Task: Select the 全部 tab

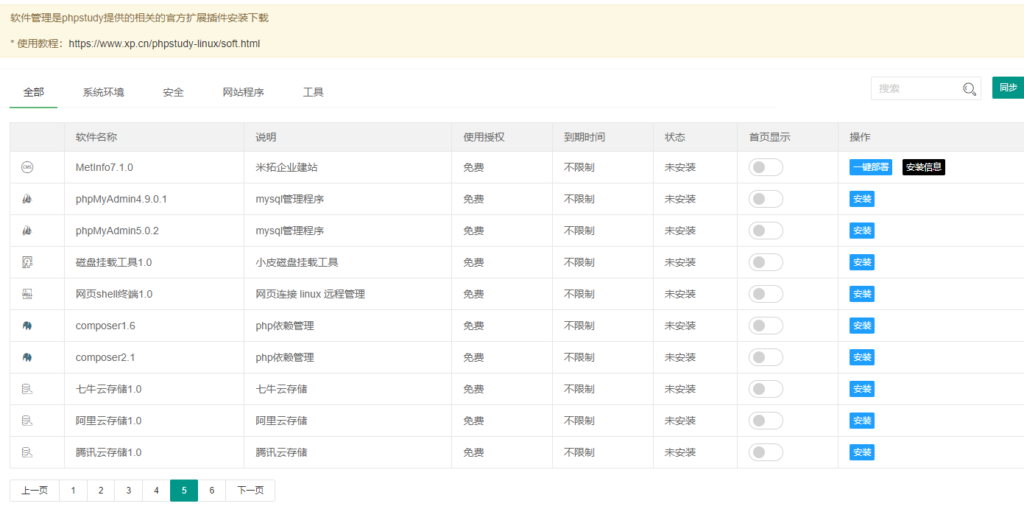Action: pyautogui.click(x=34, y=92)
